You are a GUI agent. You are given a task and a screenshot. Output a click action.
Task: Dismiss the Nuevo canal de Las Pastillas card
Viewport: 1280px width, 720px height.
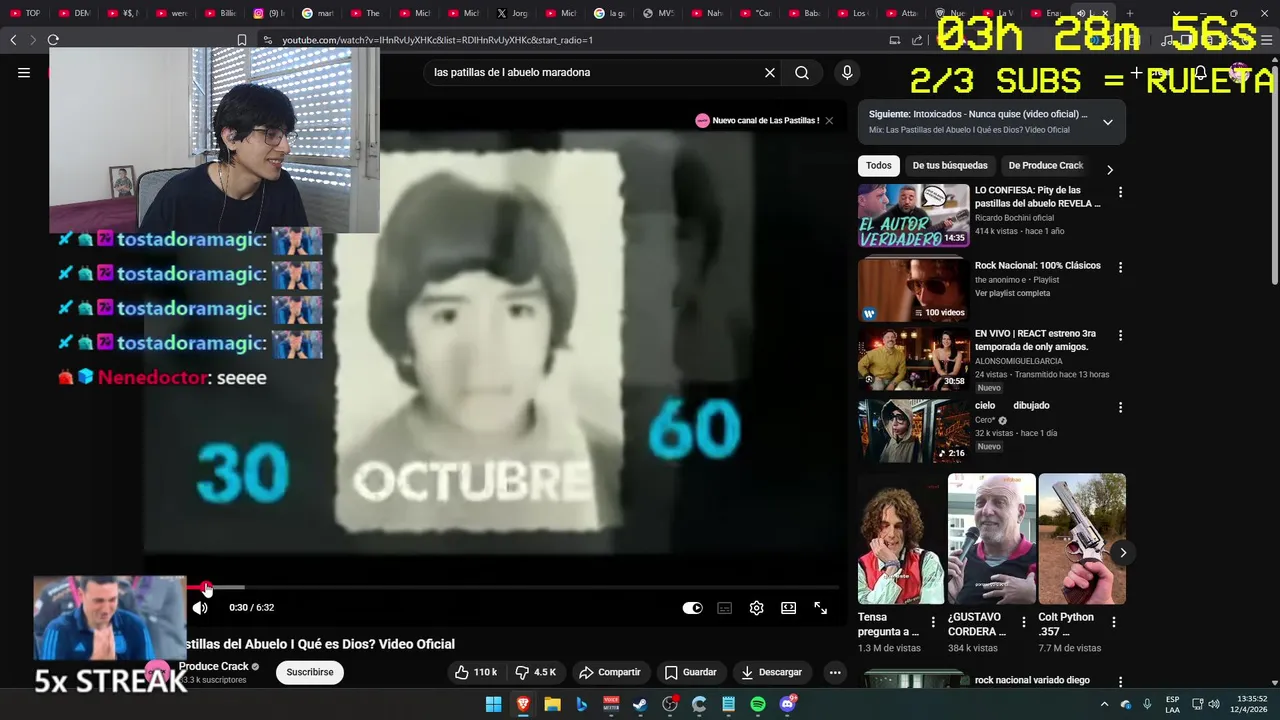click(829, 121)
